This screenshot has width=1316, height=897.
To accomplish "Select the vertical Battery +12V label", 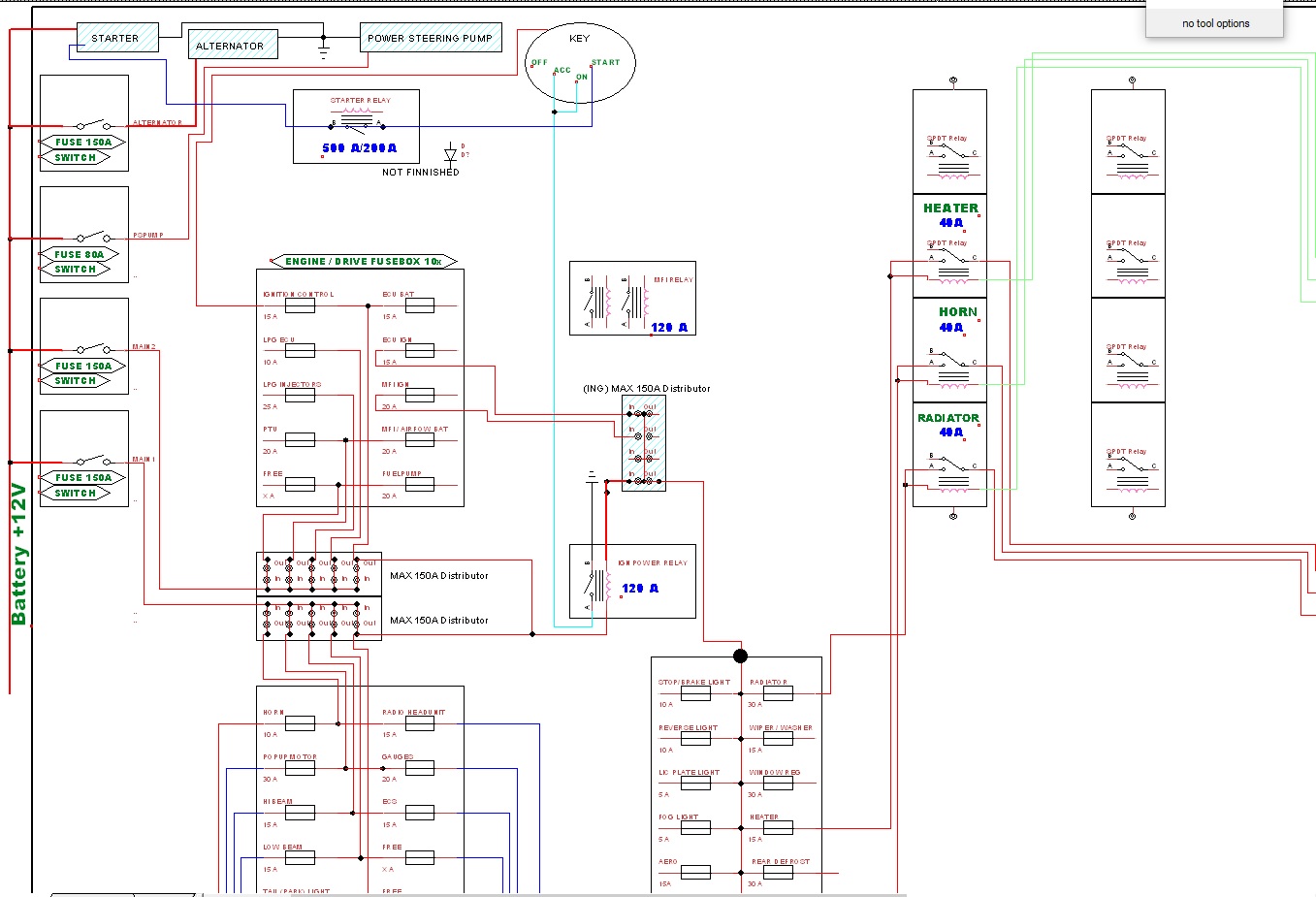I will pos(18,554).
